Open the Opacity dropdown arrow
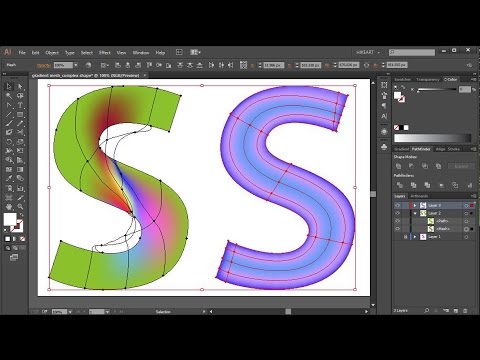Image resolution: width=480 pixels, height=360 pixels. (x=76, y=65)
